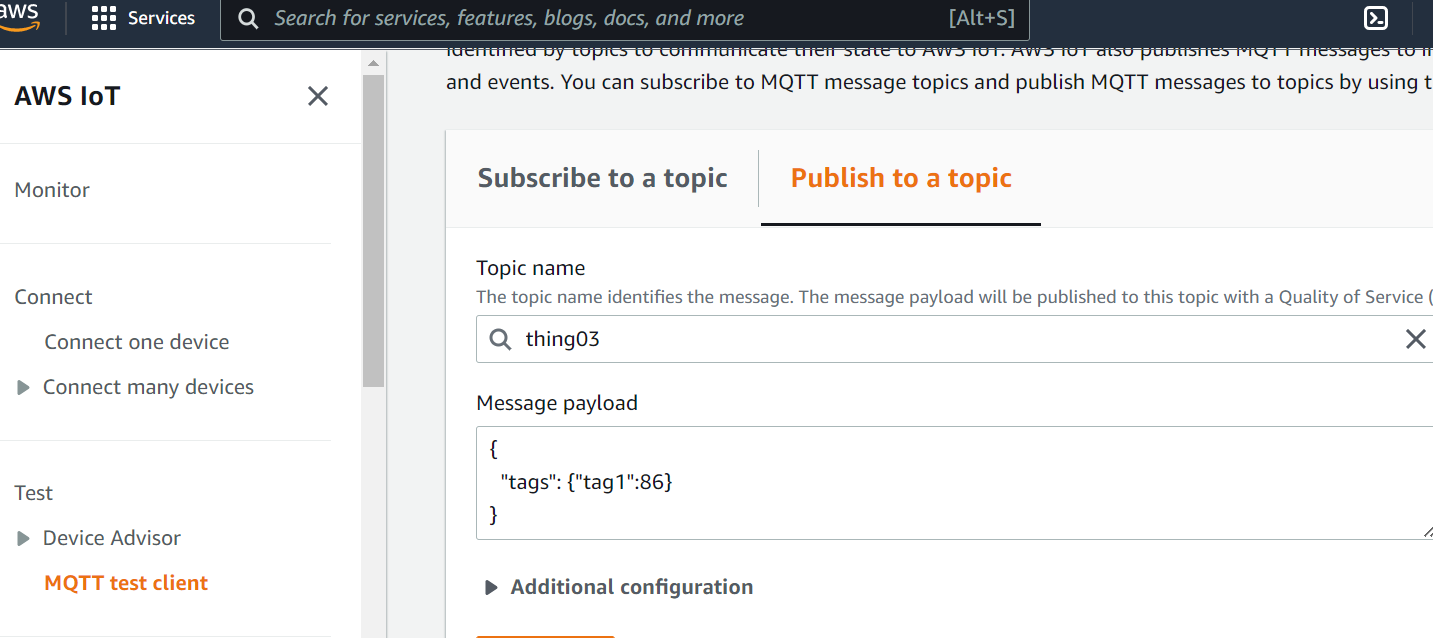Click the search icon in the Topic name field
Image resolution: width=1433 pixels, height=638 pixels.
(500, 339)
